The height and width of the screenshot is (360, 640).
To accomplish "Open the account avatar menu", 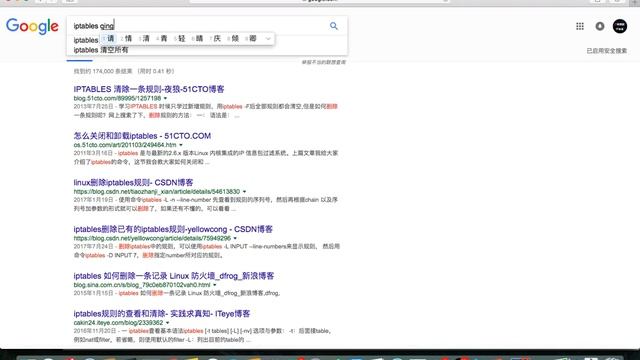I will (x=620, y=26).
